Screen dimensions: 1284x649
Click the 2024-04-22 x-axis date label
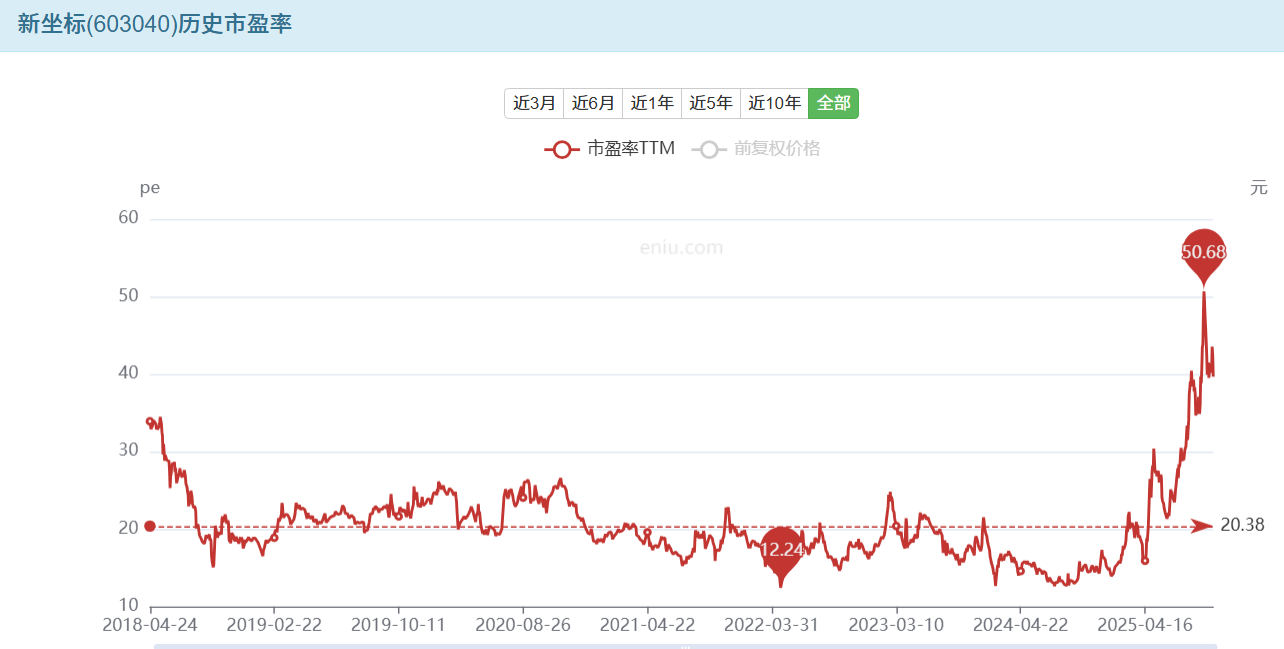click(x=1020, y=624)
